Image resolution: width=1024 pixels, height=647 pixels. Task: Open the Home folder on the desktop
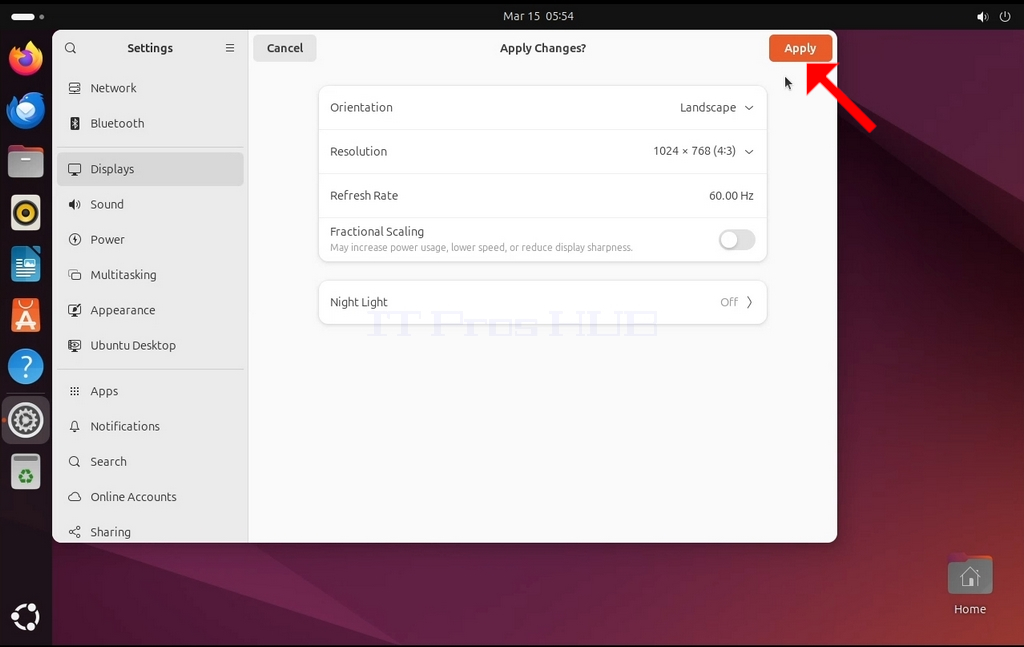tap(970, 586)
